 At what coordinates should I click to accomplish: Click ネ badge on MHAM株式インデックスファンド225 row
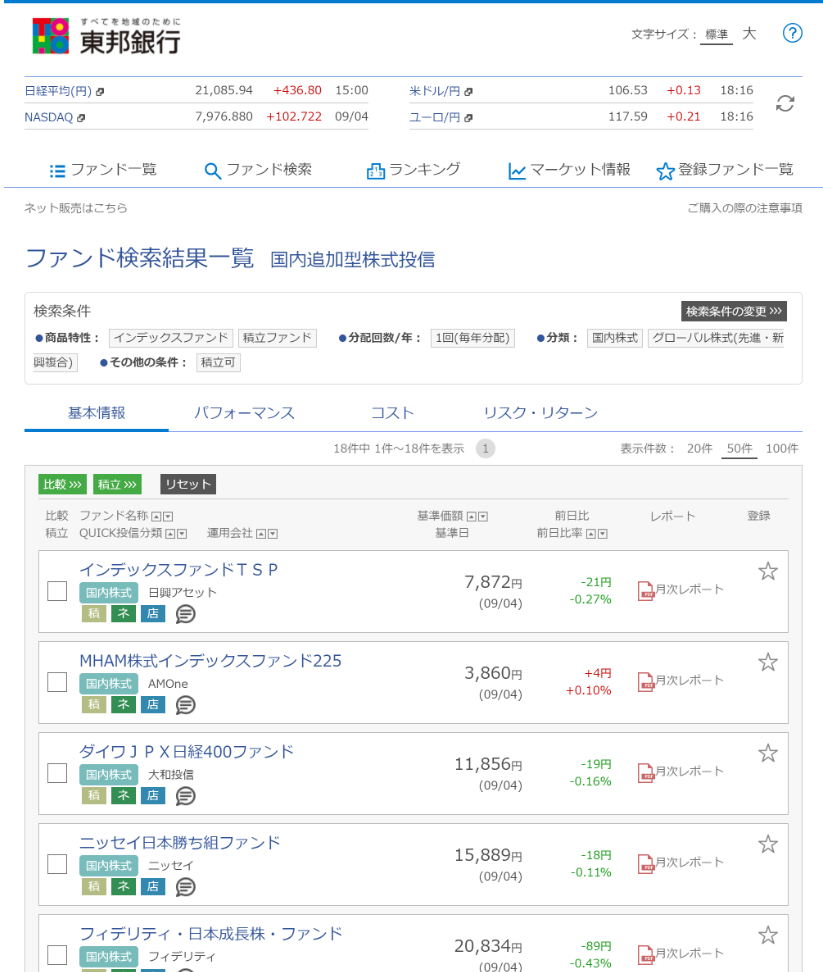click(123, 704)
